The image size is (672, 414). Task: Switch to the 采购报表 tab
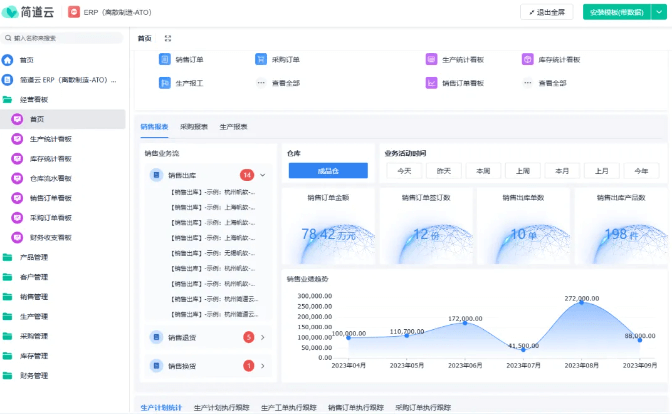tap(194, 127)
